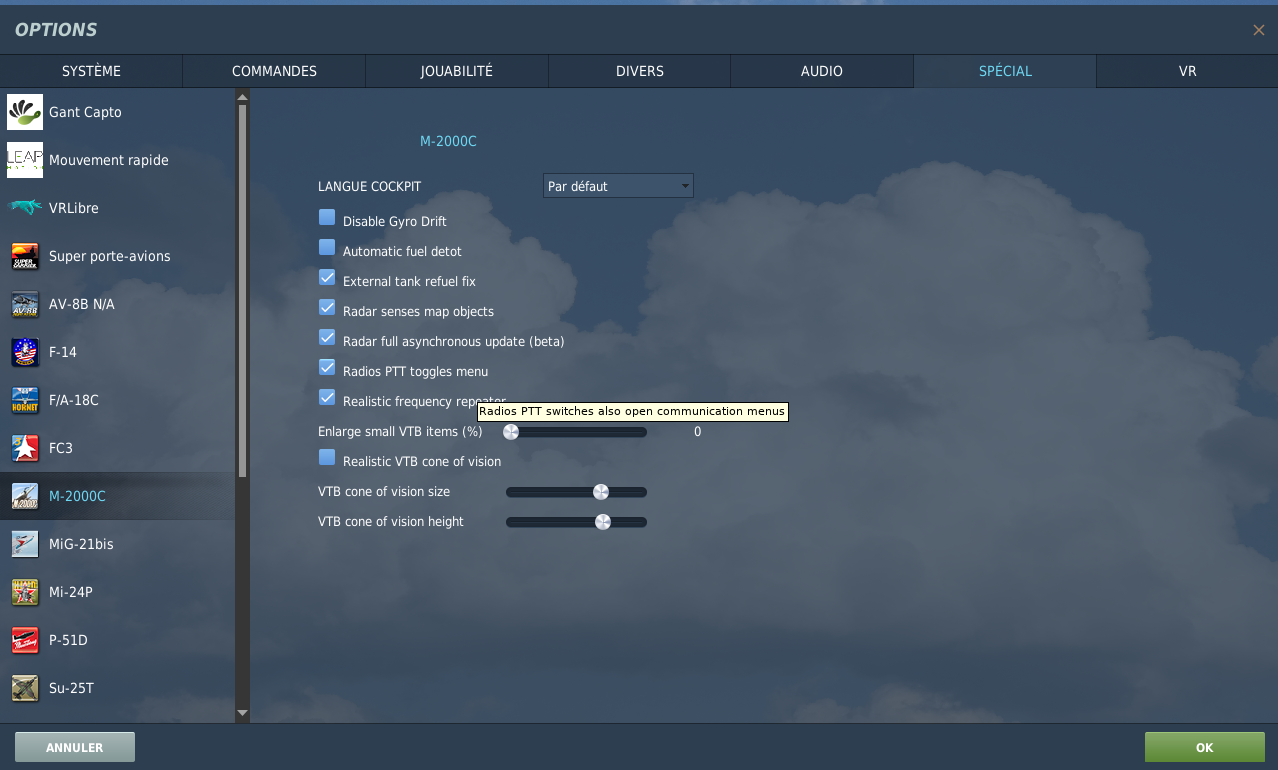Viewport: 1278px width, 770px height.
Task: Click the ANNULER button
Action: (x=75, y=747)
